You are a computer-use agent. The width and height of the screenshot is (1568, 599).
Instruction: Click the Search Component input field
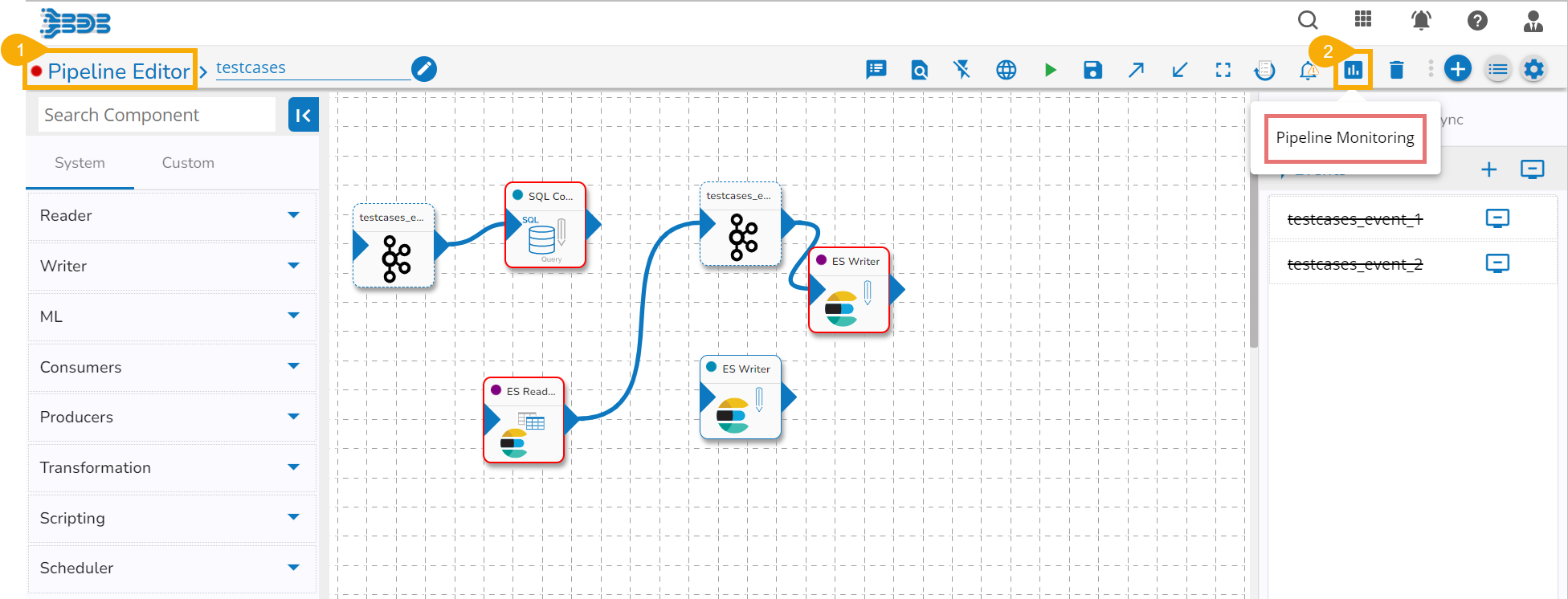pyautogui.click(x=157, y=115)
